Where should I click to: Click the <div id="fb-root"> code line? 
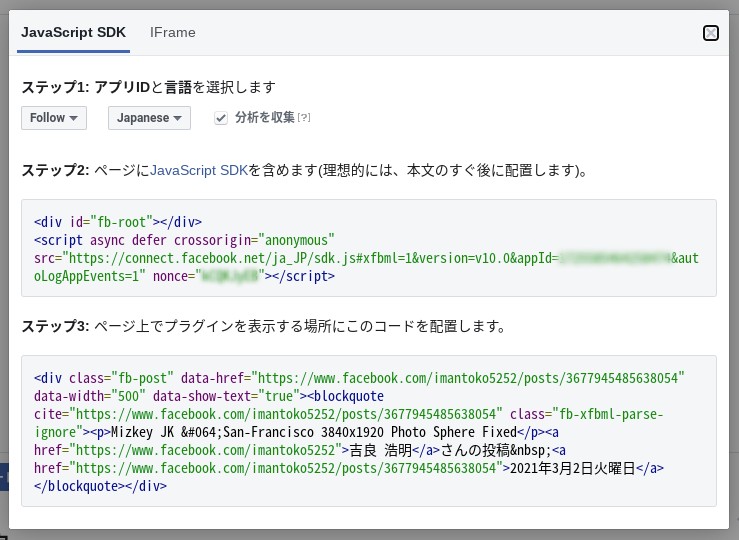[118, 222]
